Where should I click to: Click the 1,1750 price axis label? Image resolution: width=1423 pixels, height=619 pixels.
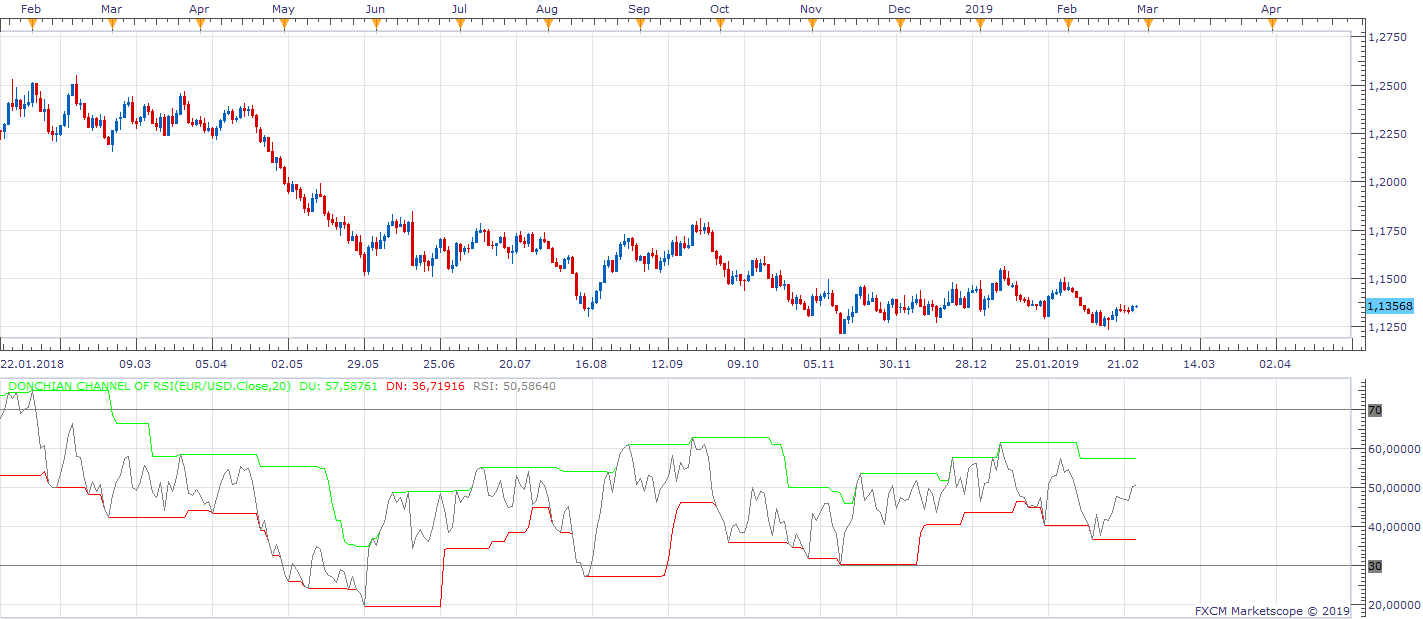point(1387,230)
